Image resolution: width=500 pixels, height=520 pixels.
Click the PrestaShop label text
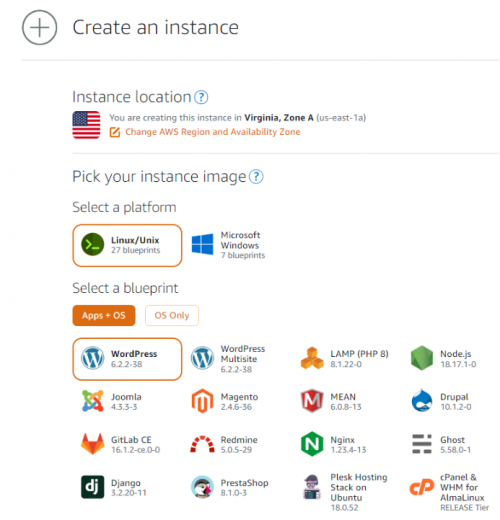[244, 483]
